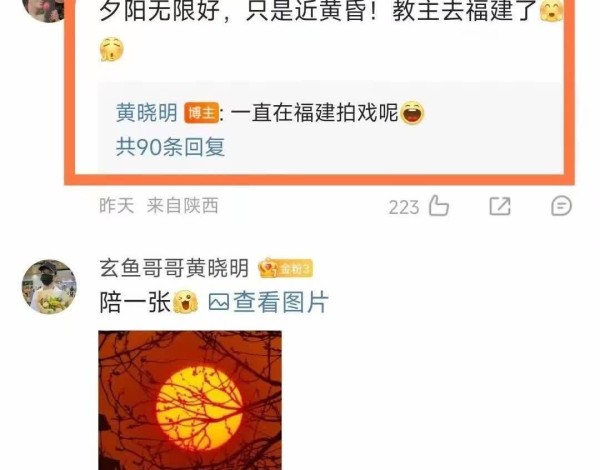Tap the picture icon before 查看图片
The width and height of the screenshot is (600, 470).
[219, 302]
